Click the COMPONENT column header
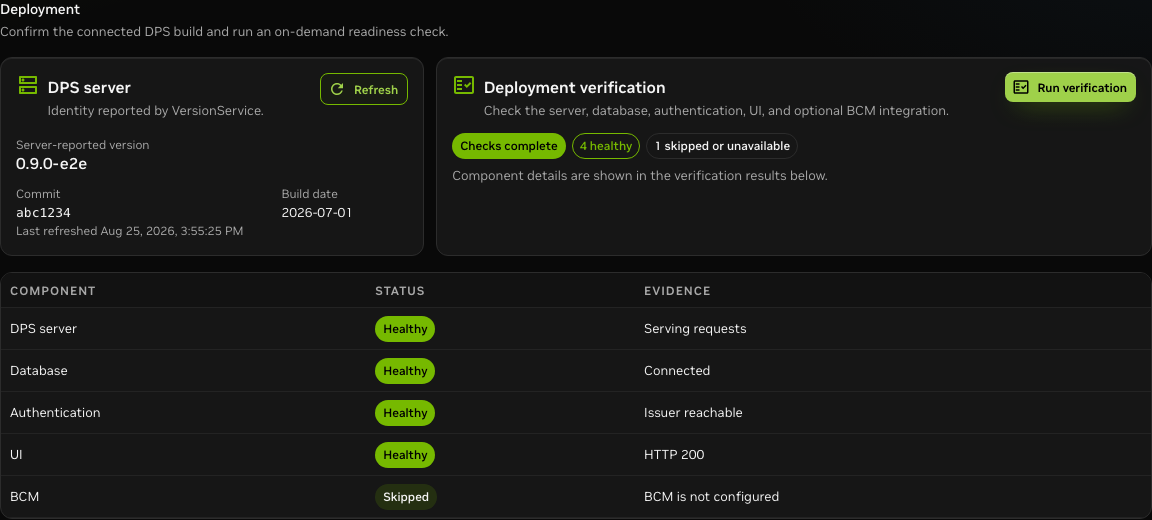Screen dimensions: 1152x520 tap(53, 291)
